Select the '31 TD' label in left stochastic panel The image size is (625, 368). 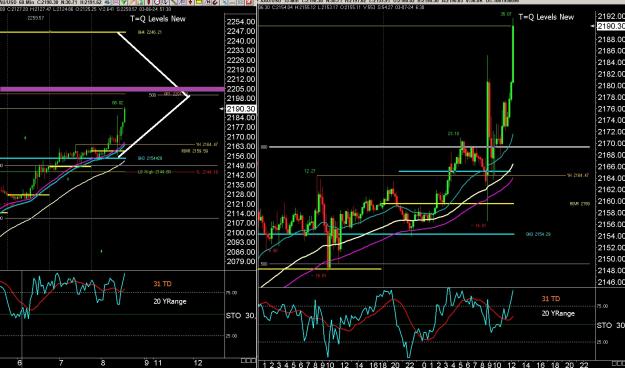162,284
